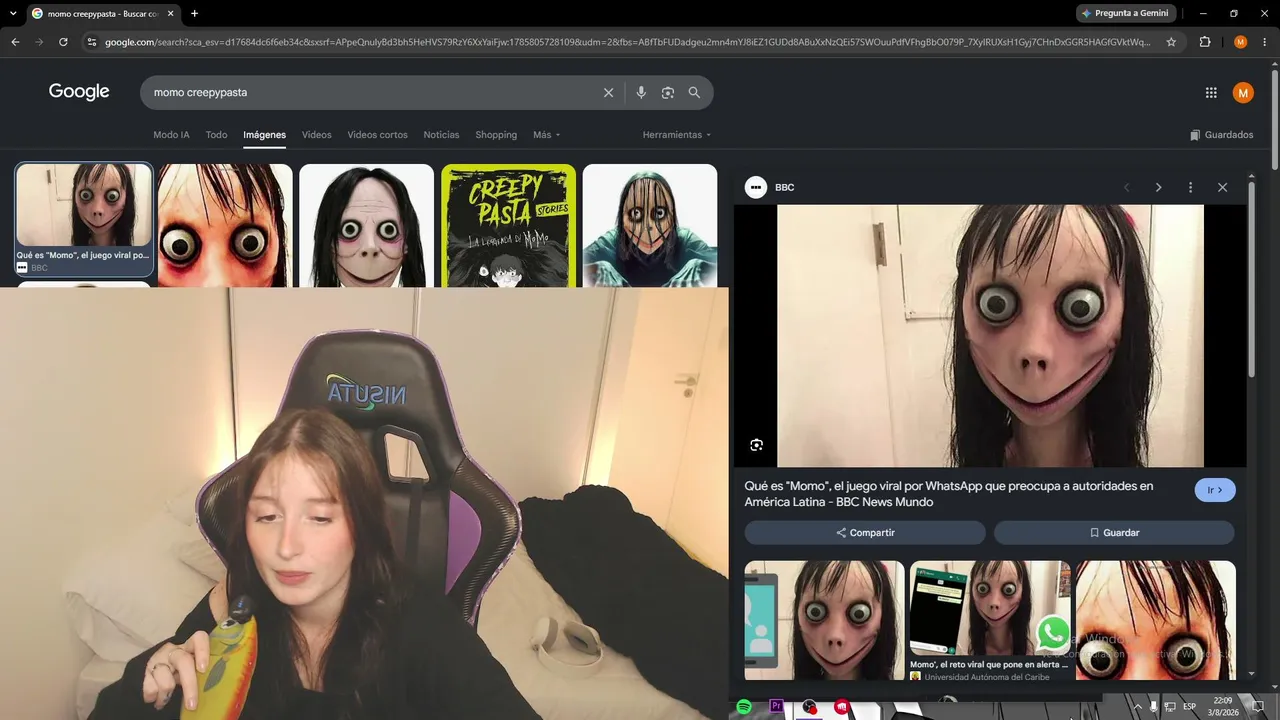The height and width of the screenshot is (720, 1280).
Task: Open the related Momo phone-contact thumbnail
Action: tap(825, 620)
